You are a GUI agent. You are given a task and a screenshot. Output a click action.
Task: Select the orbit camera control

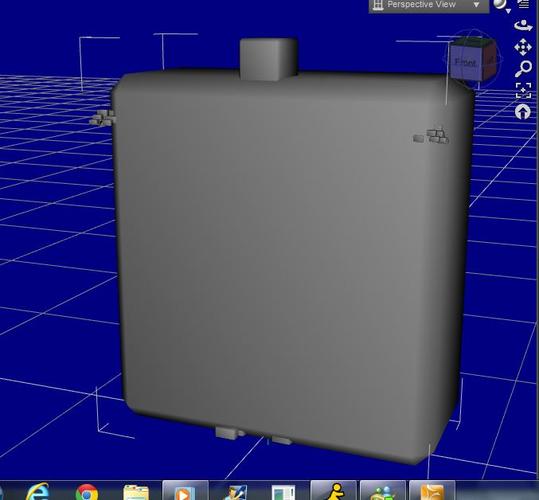coord(523,26)
